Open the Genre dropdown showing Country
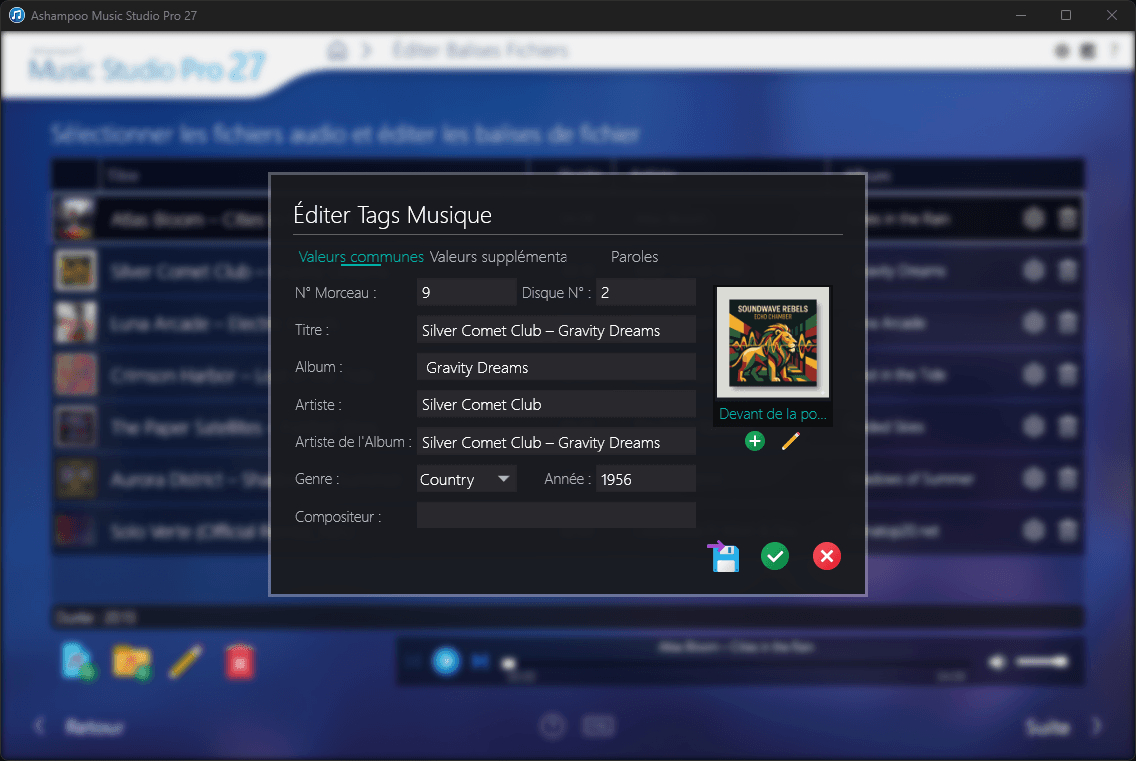1136x761 pixels. tap(467, 479)
